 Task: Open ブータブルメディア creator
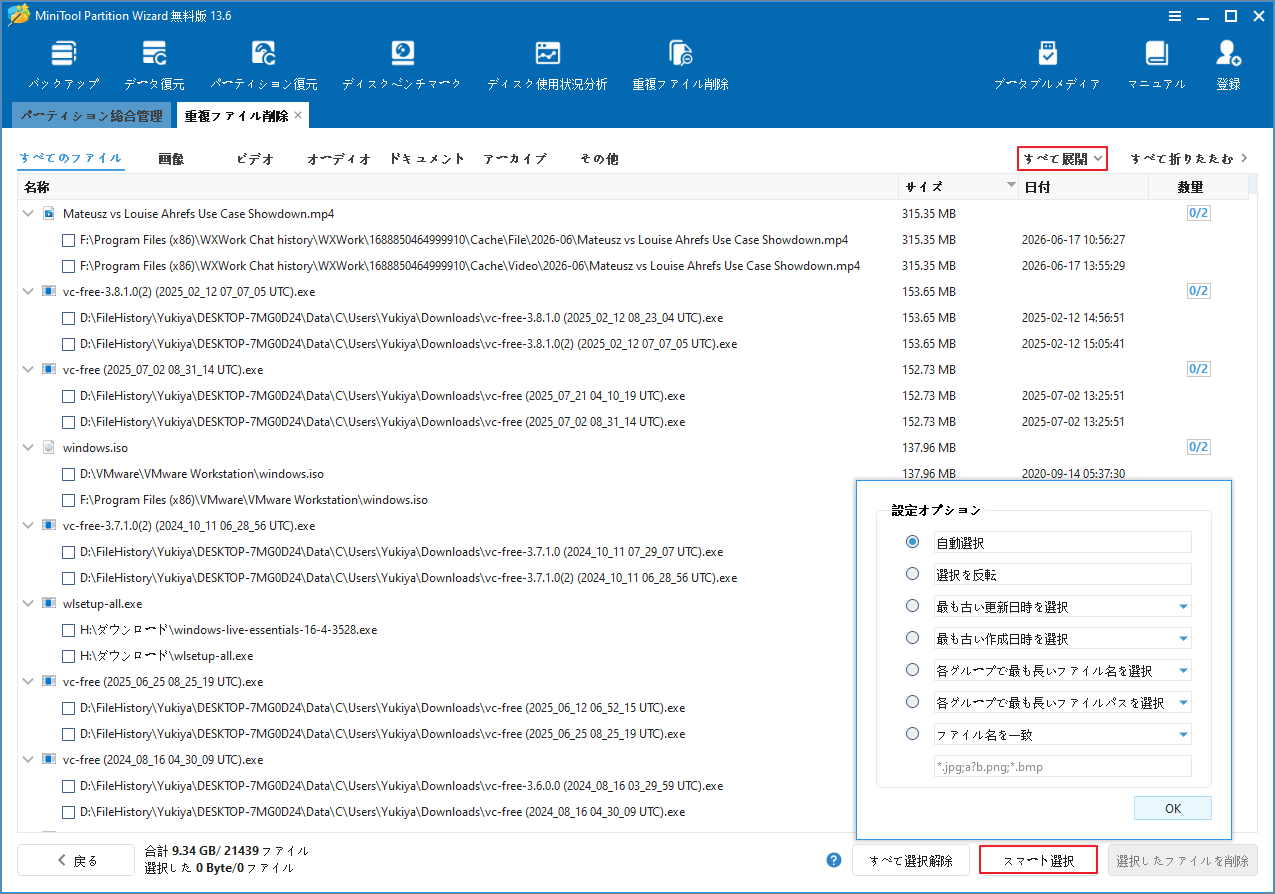coord(1047,65)
